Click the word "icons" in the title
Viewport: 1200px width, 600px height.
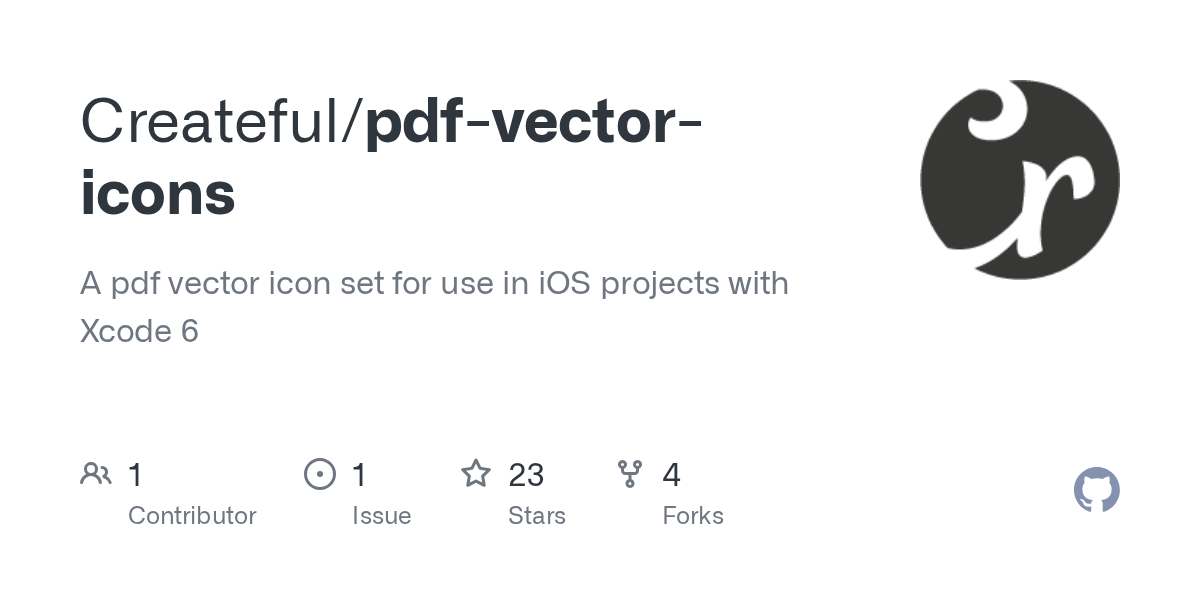click(x=158, y=195)
